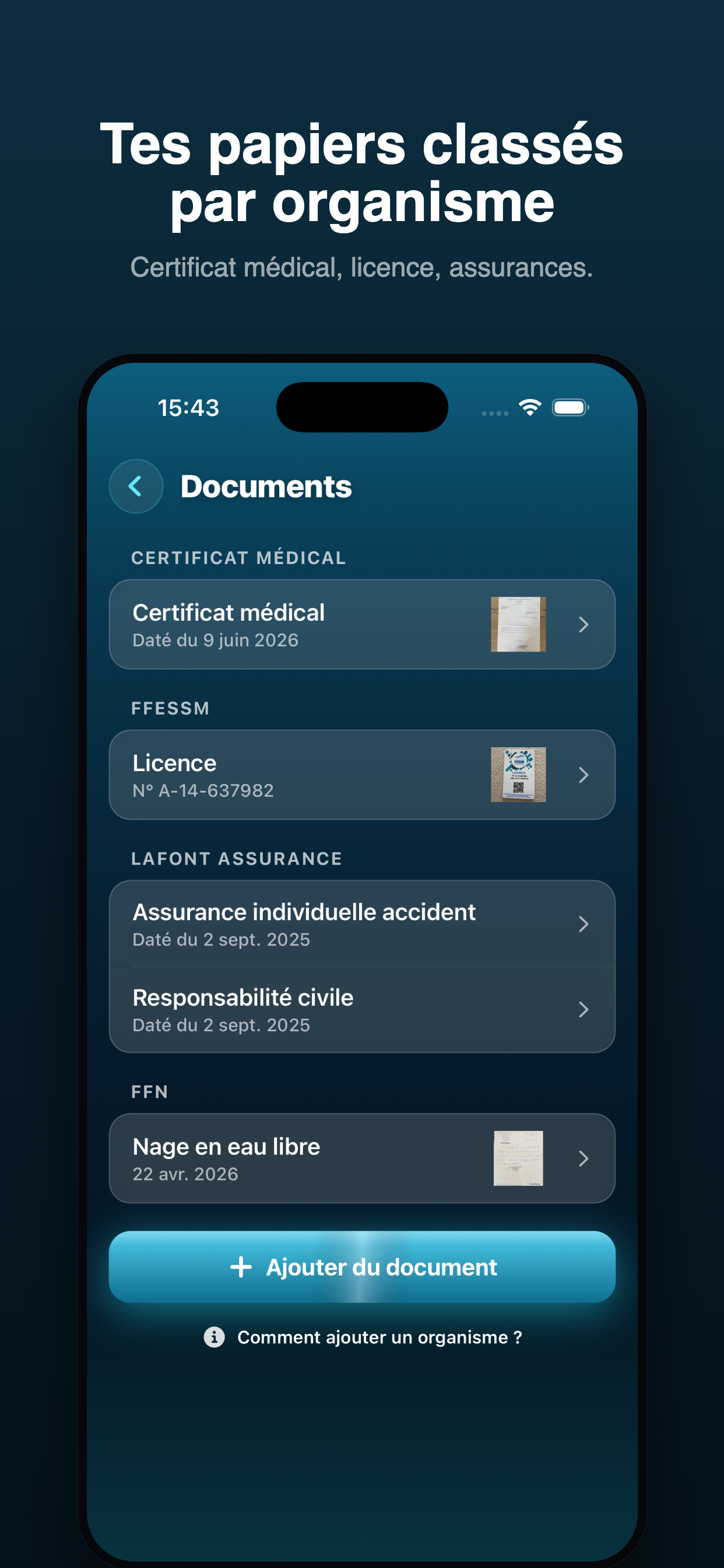Click the 'Documents' page title

click(266, 487)
